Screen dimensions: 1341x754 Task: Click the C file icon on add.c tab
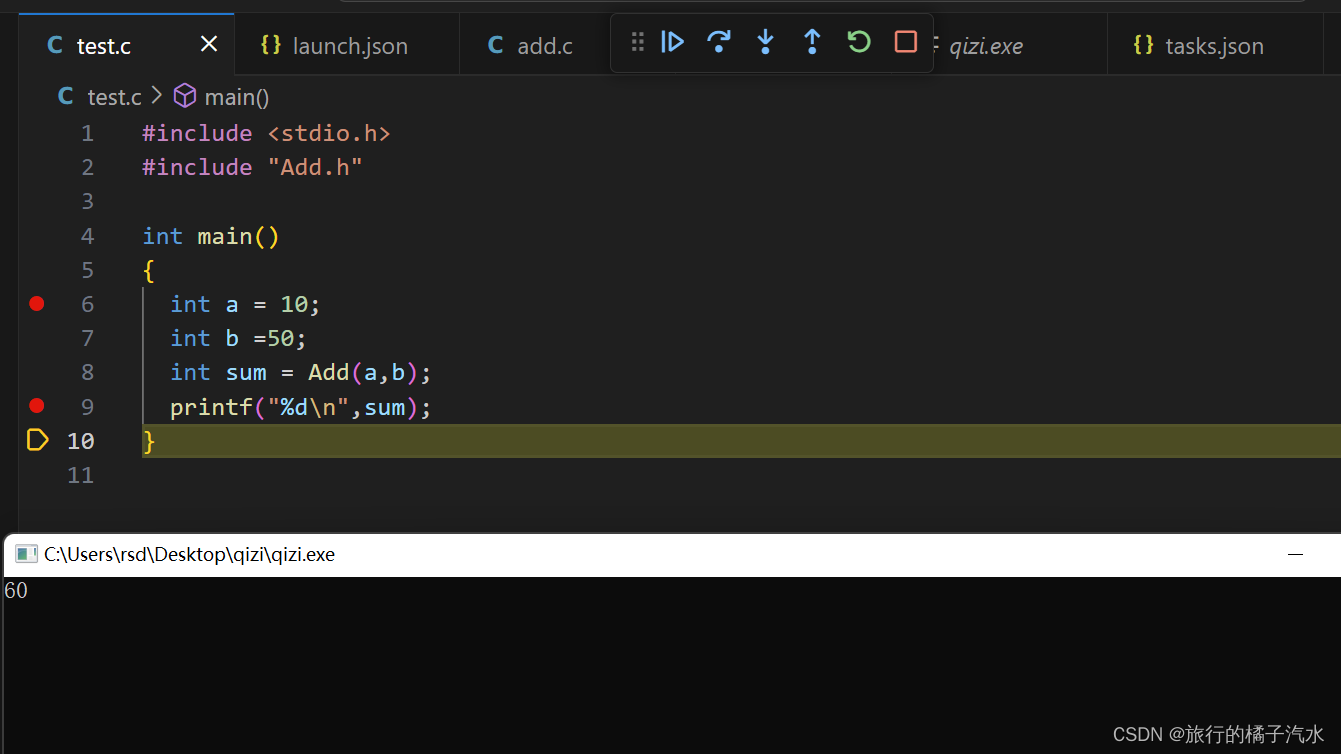(495, 45)
